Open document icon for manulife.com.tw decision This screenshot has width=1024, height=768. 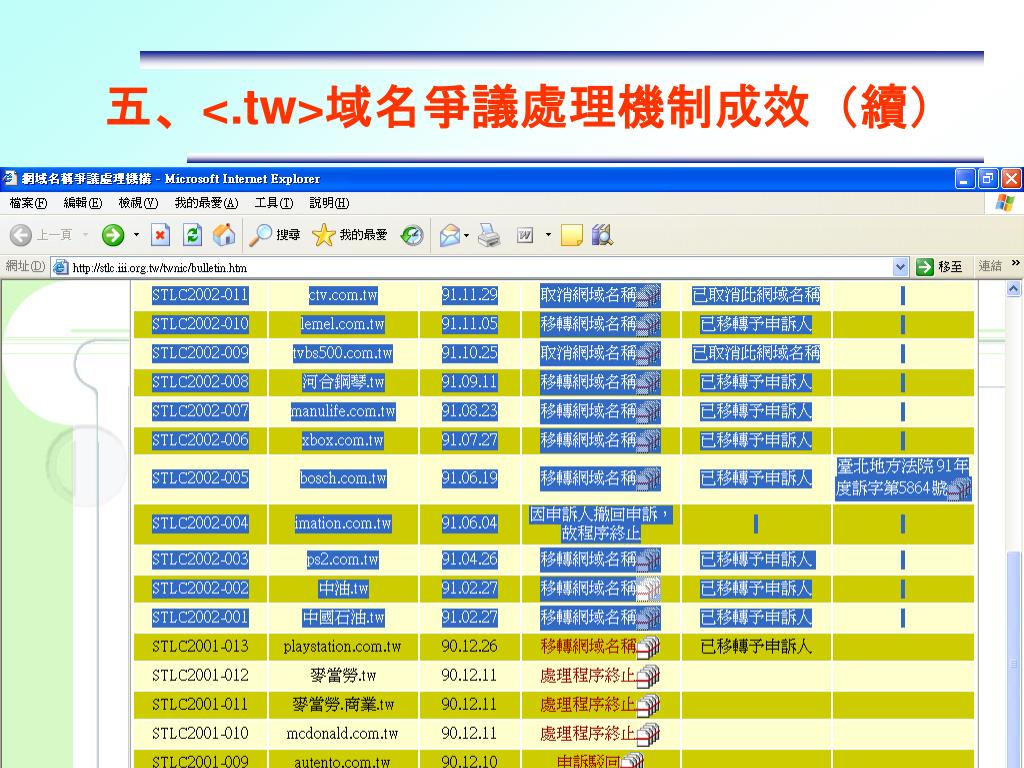pyautogui.click(x=649, y=412)
